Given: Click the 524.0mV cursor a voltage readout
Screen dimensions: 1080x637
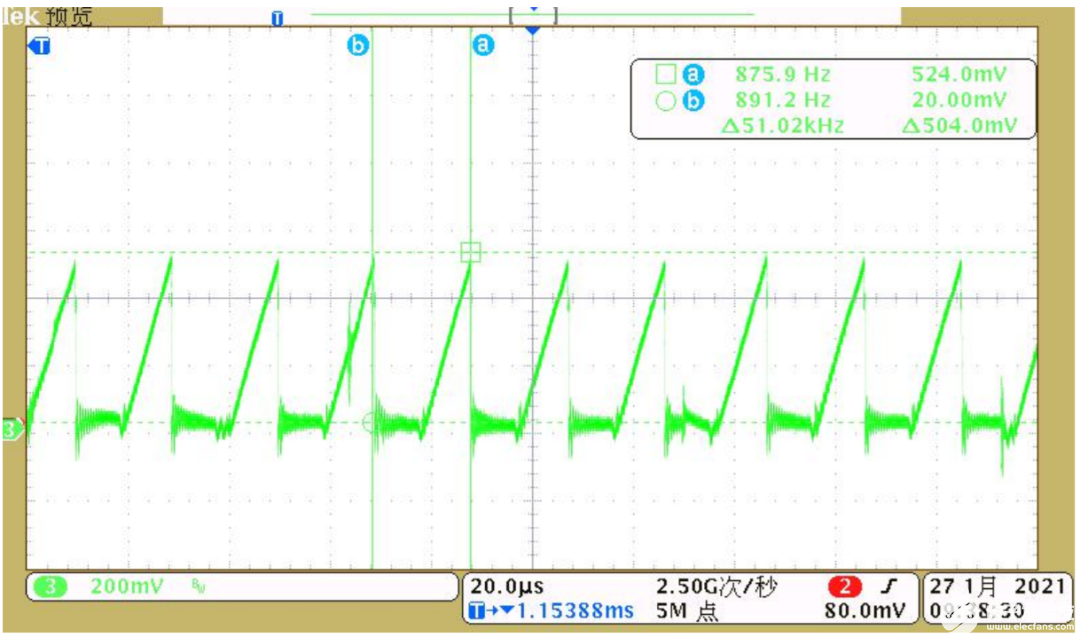Looking at the screenshot, I should tap(959, 74).
